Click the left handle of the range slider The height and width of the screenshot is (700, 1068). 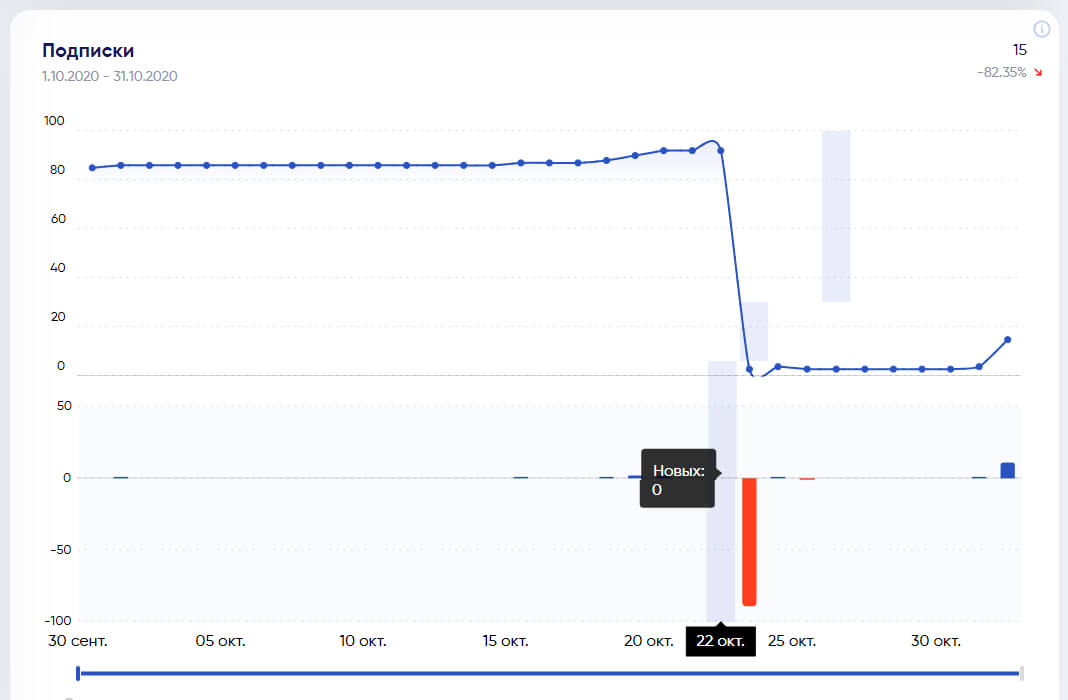(x=78, y=673)
